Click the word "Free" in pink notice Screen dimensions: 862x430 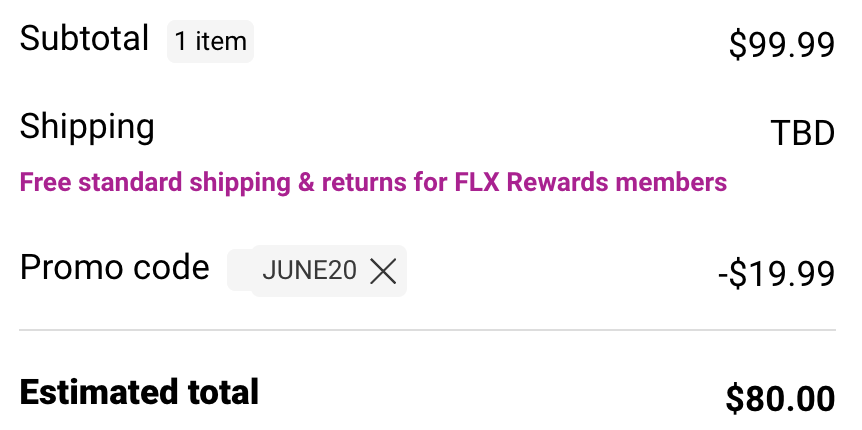[45, 182]
